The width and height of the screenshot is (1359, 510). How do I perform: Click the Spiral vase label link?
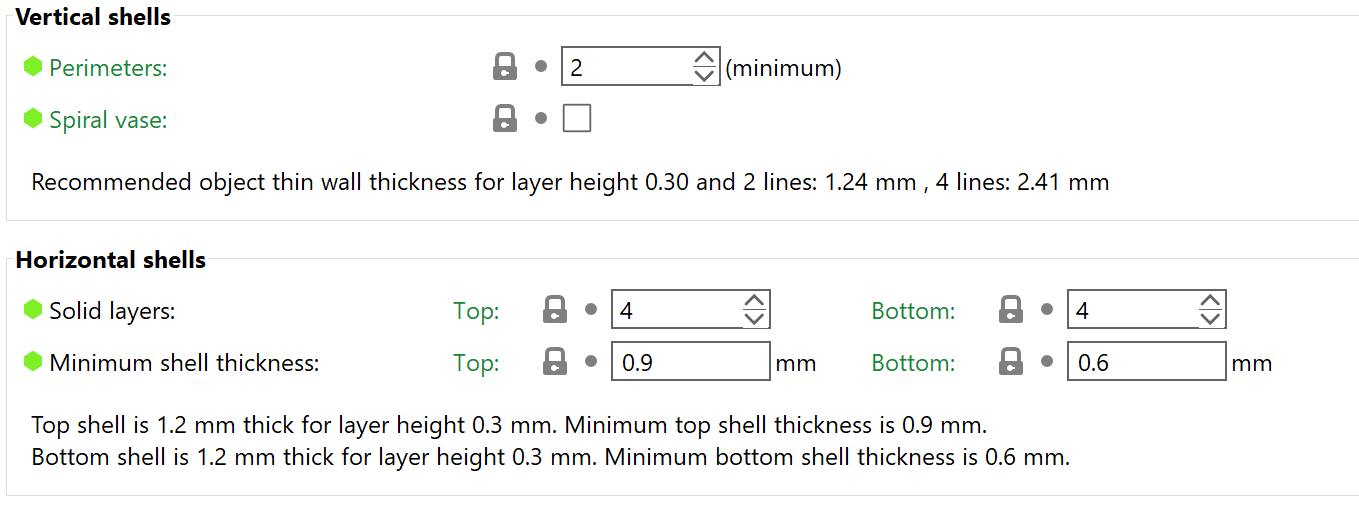(108, 120)
